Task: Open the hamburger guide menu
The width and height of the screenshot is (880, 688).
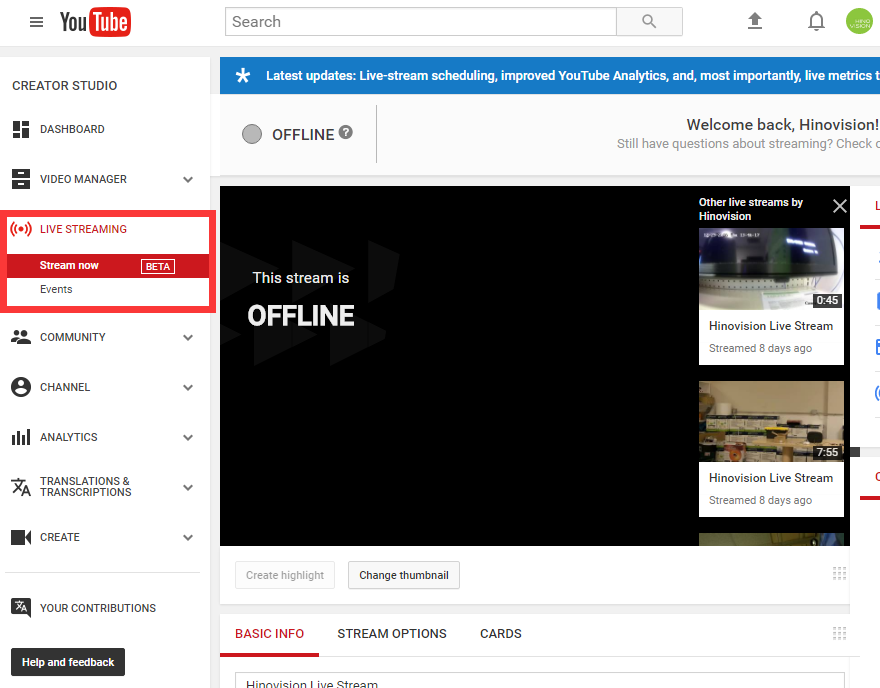Action: click(x=36, y=22)
